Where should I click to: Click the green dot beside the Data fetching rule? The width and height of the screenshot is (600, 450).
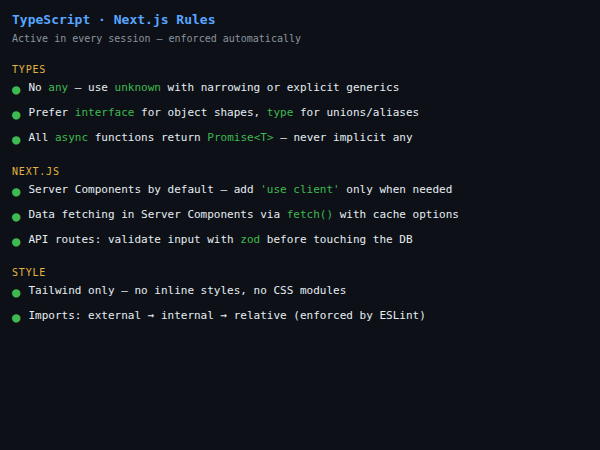click(x=16, y=217)
